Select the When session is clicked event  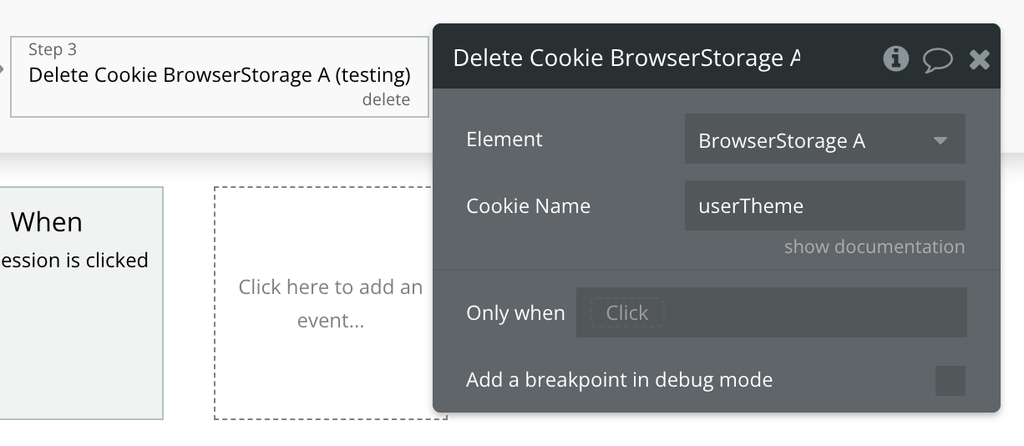coord(81,303)
